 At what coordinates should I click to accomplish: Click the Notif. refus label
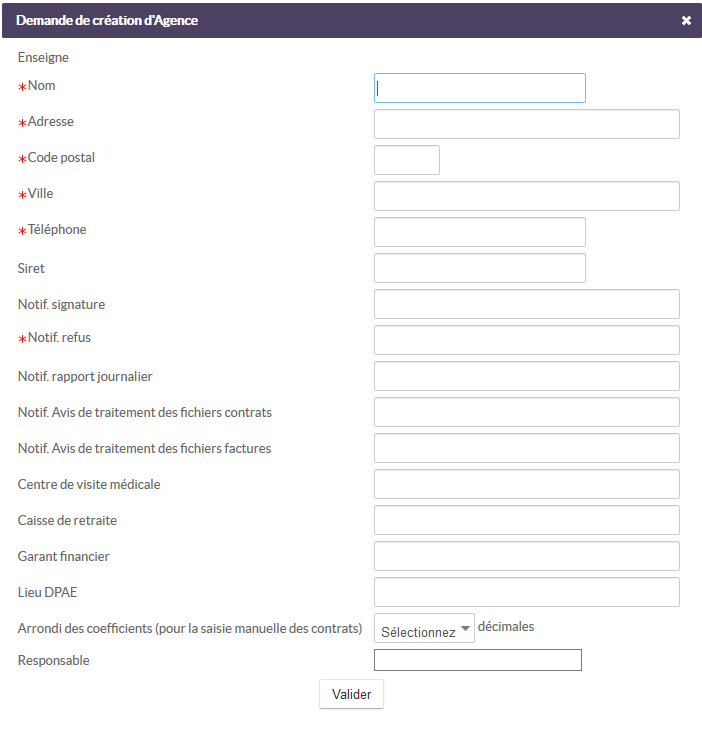(59, 338)
